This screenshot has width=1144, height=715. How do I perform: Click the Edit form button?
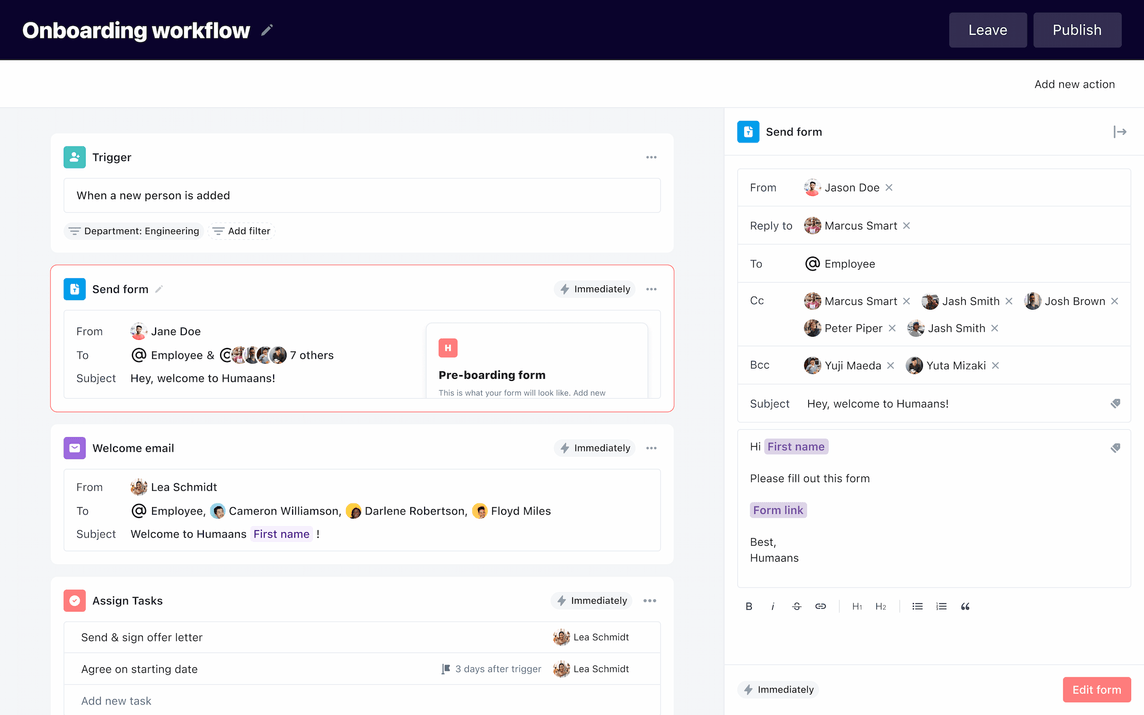[1096, 689]
